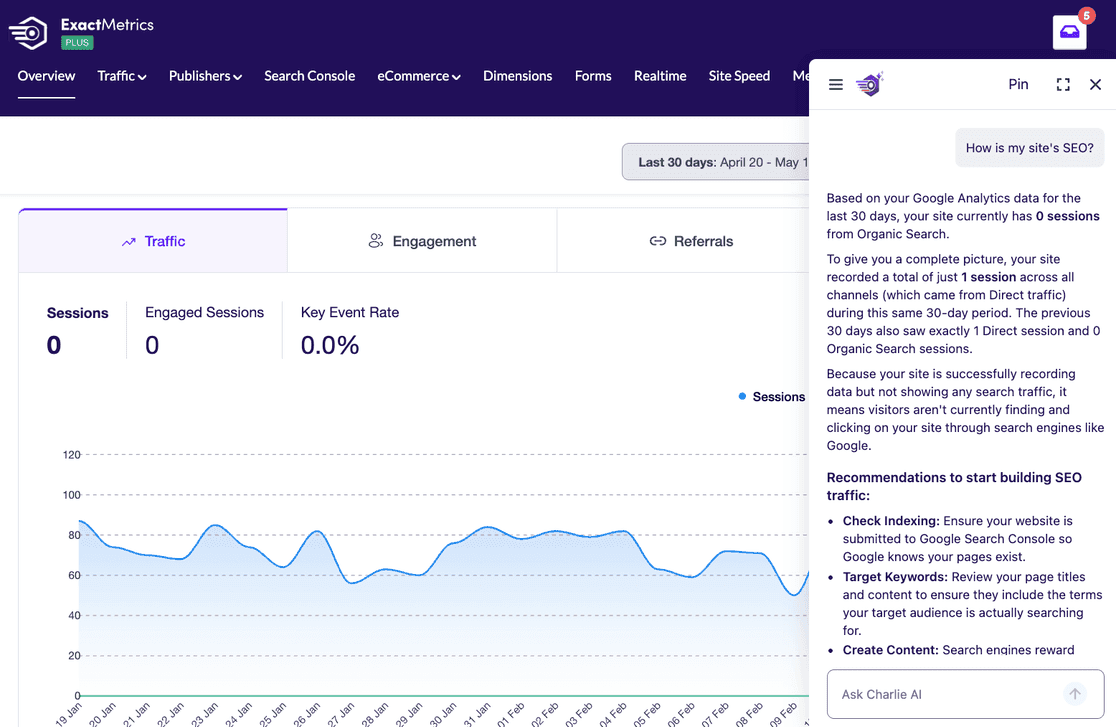Click the Sessions metric label

click(x=78, y=313)
